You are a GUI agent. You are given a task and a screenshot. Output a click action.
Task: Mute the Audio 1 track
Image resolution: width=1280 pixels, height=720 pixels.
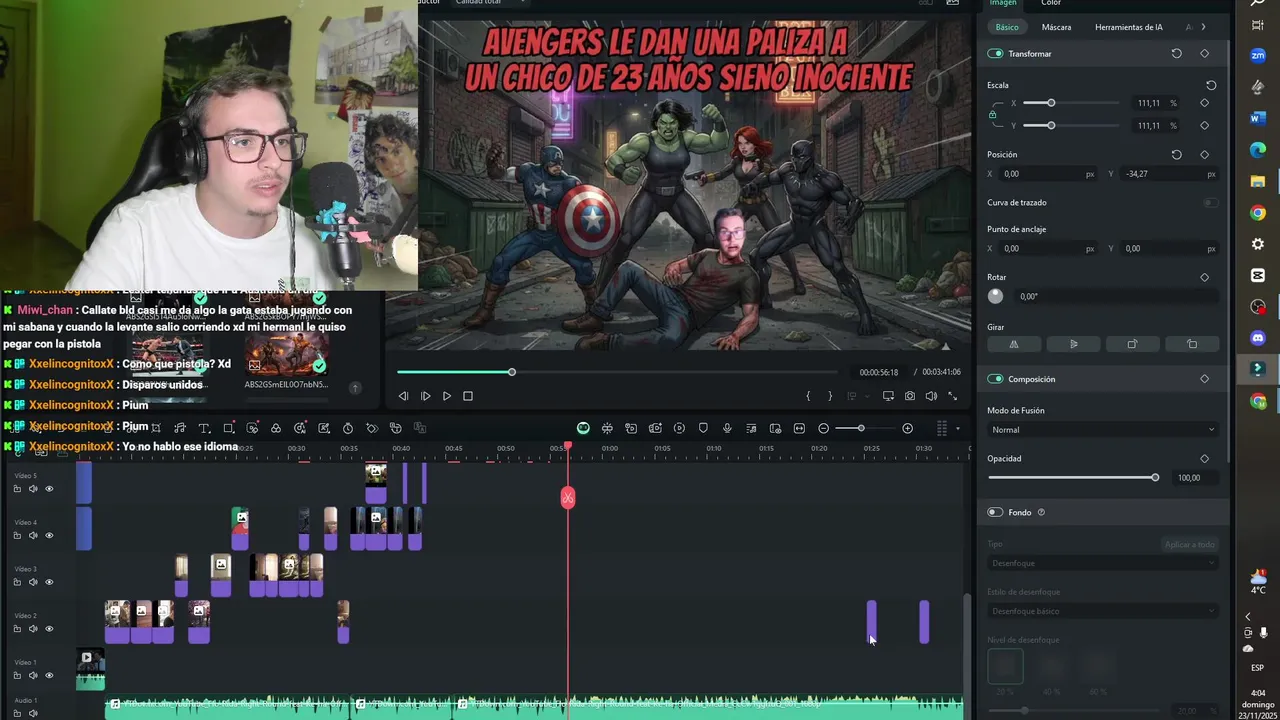[x=33, y=713]
